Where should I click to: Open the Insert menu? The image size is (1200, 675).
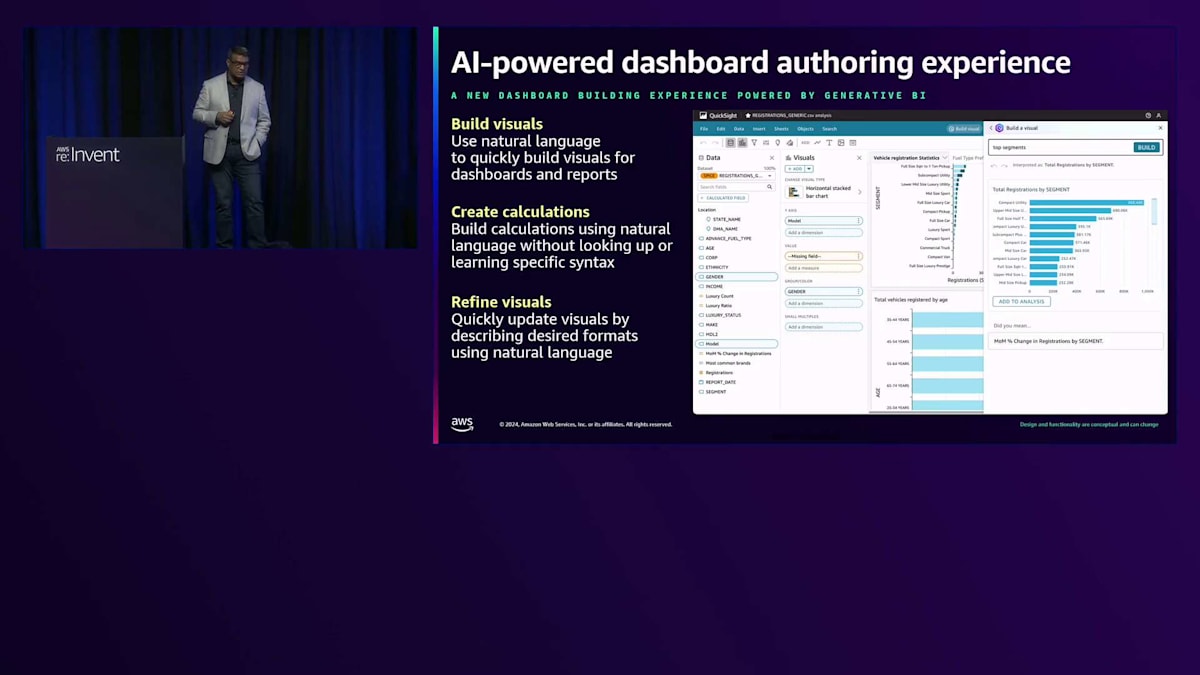pos(759,129)
